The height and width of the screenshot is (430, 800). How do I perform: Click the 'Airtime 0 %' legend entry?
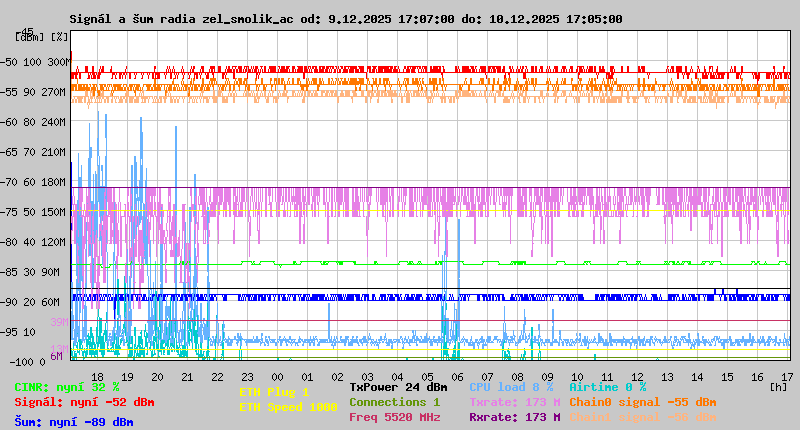click(608, 387)
